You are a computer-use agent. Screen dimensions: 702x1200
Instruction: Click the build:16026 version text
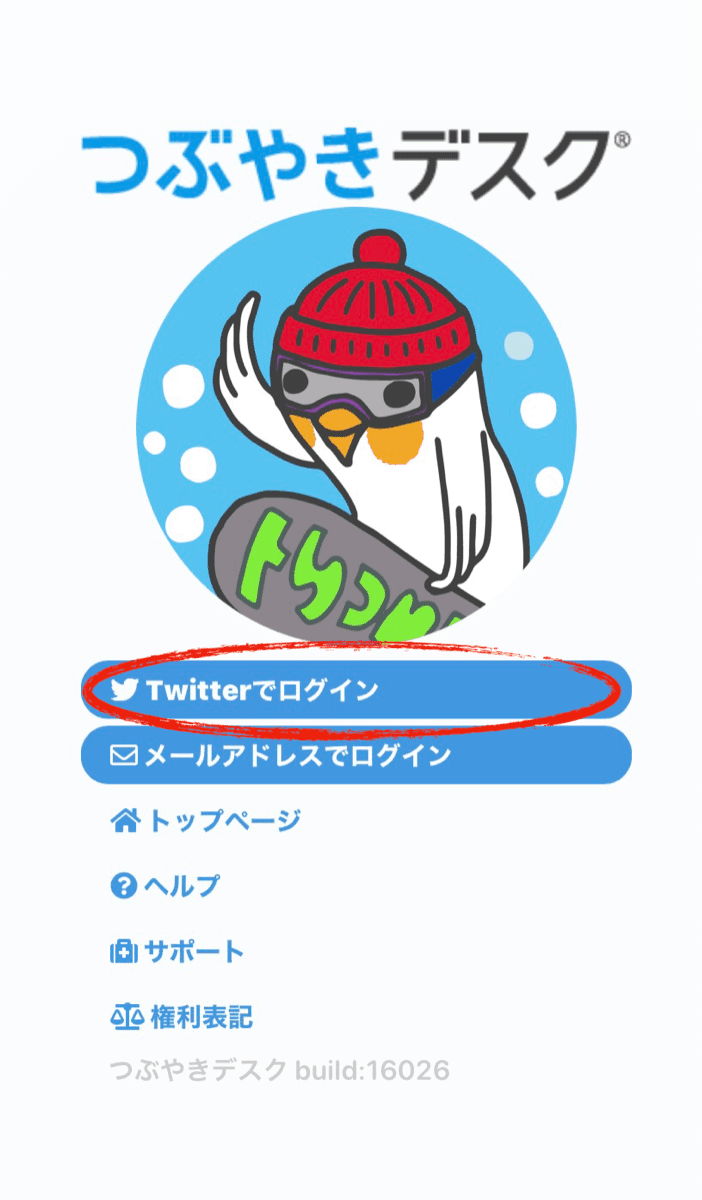(372, 1071)
